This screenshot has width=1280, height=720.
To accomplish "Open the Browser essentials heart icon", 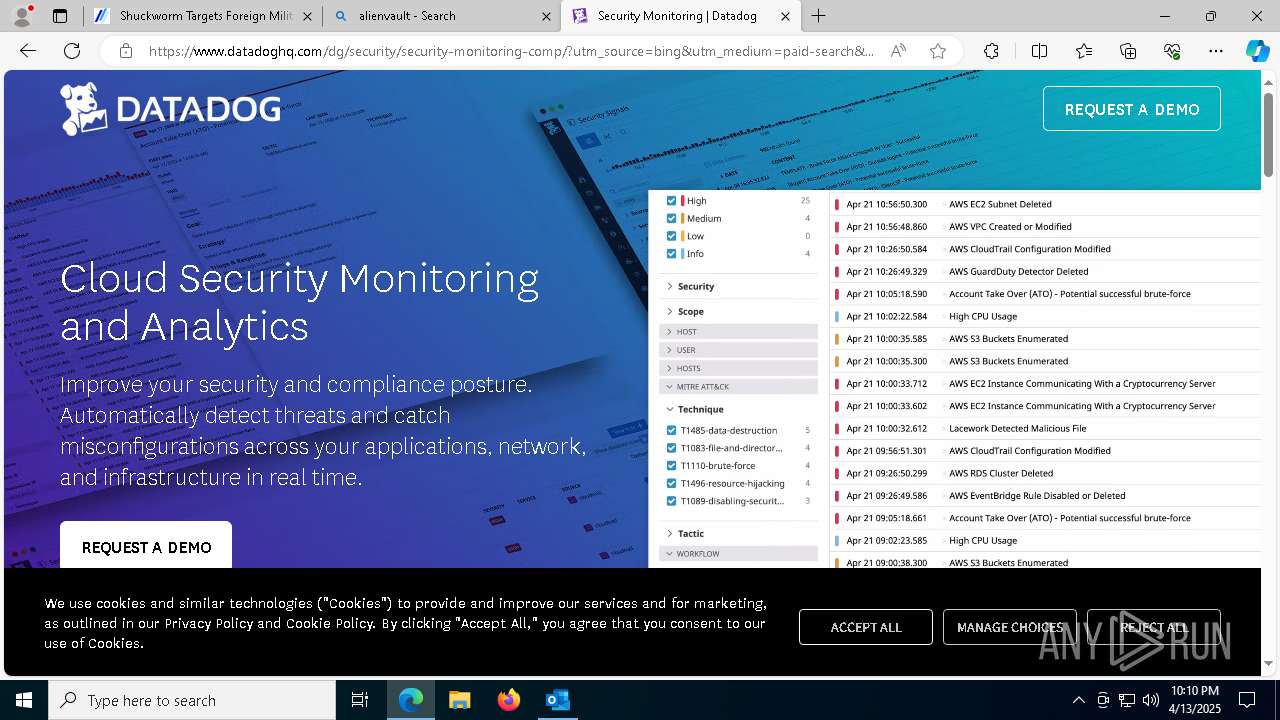I will 1172,51.
